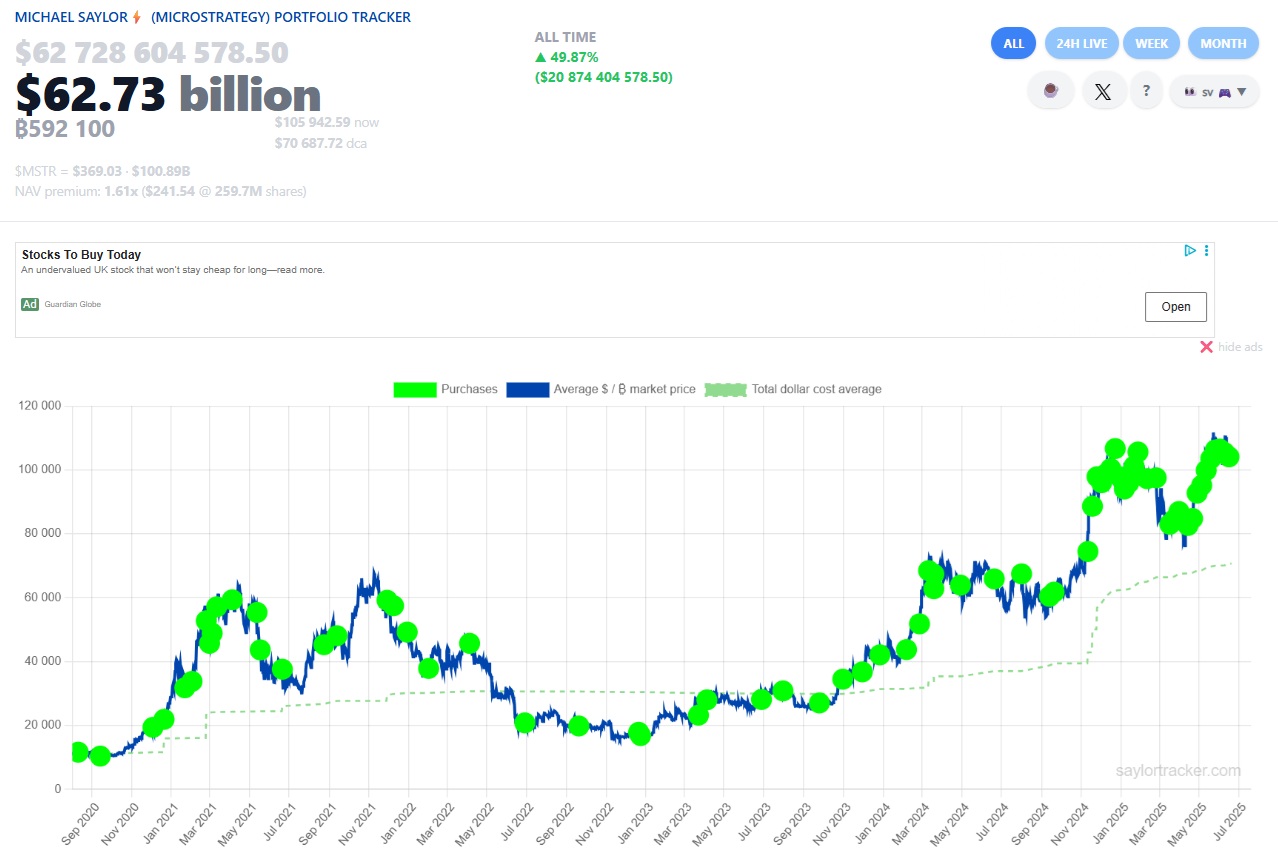Screen dimensions: 1278x861
Task: Click the 120 000 y-axis label
Action: pyautogui.click(x=40, y=406)
